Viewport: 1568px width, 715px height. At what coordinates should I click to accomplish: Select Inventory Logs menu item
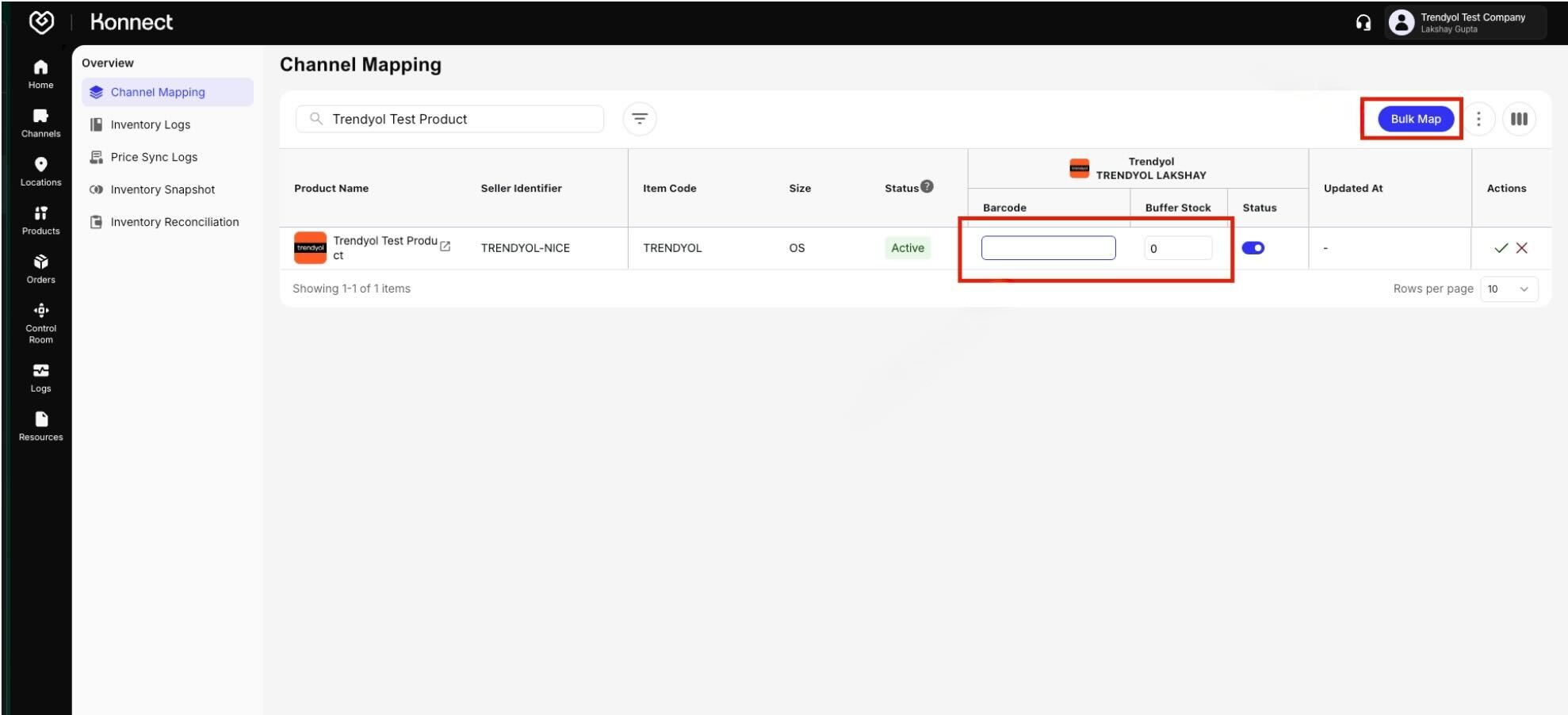coord(167,124)
